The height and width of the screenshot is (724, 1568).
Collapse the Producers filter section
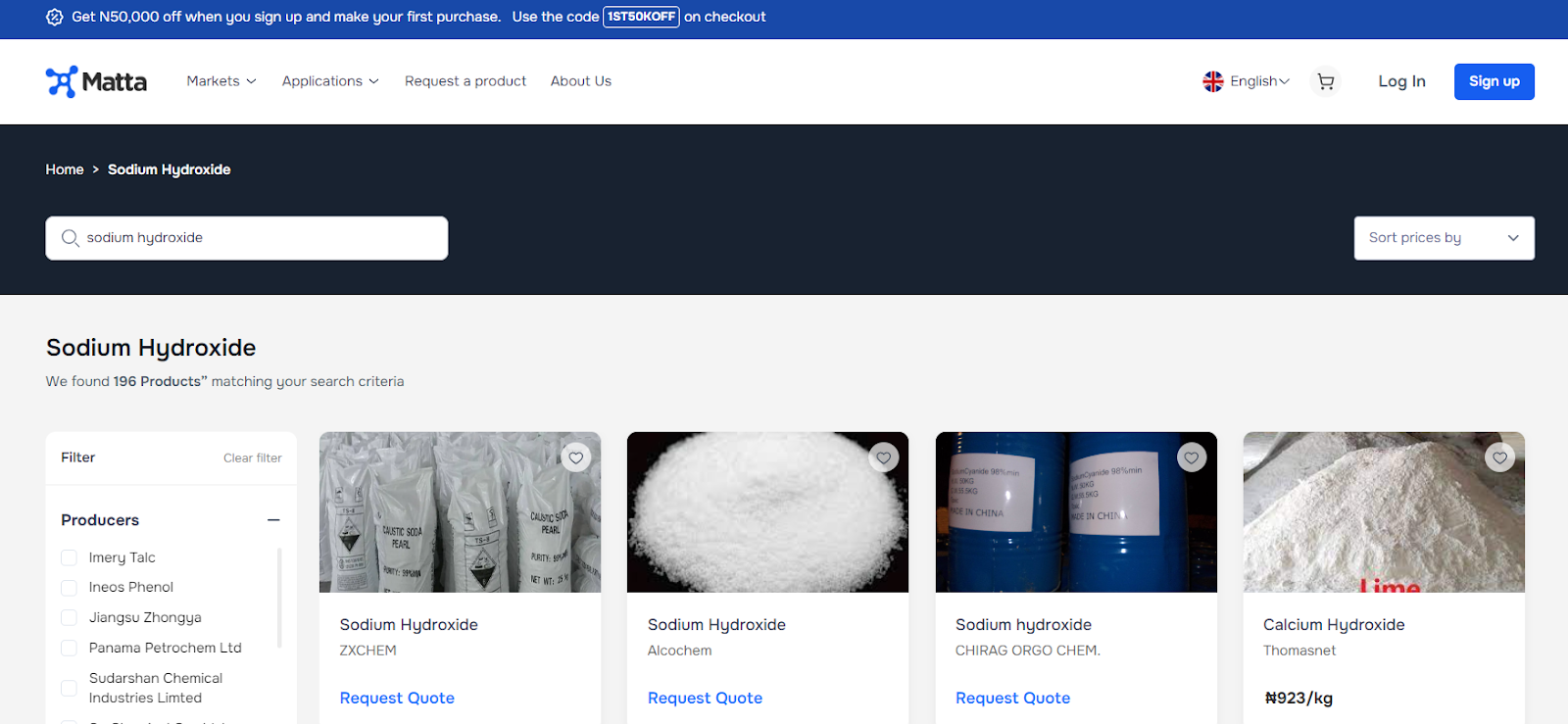pos(273,520)
